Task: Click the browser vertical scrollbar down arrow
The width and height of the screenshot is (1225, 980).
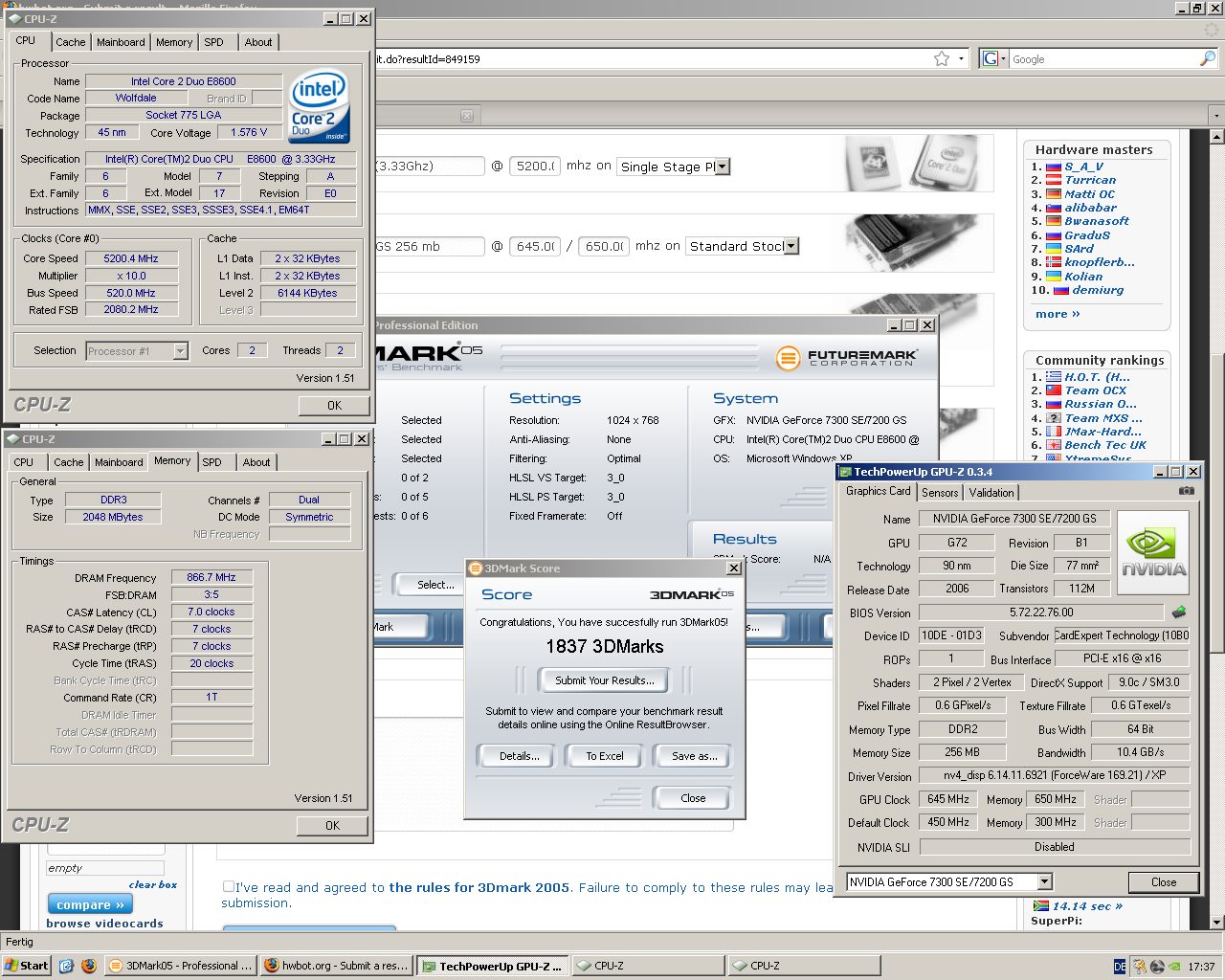Action: pos(1216,923)
